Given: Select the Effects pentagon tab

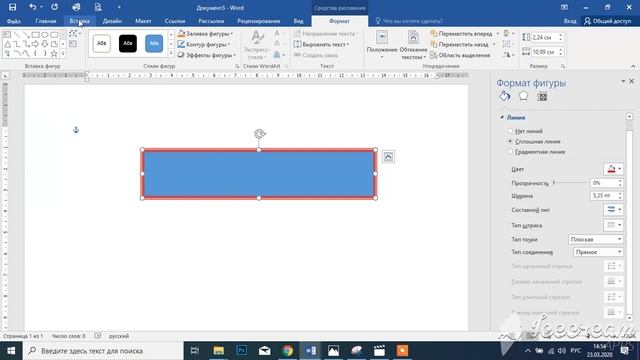Looking at the screenshot, I should (x=523, y=96).
